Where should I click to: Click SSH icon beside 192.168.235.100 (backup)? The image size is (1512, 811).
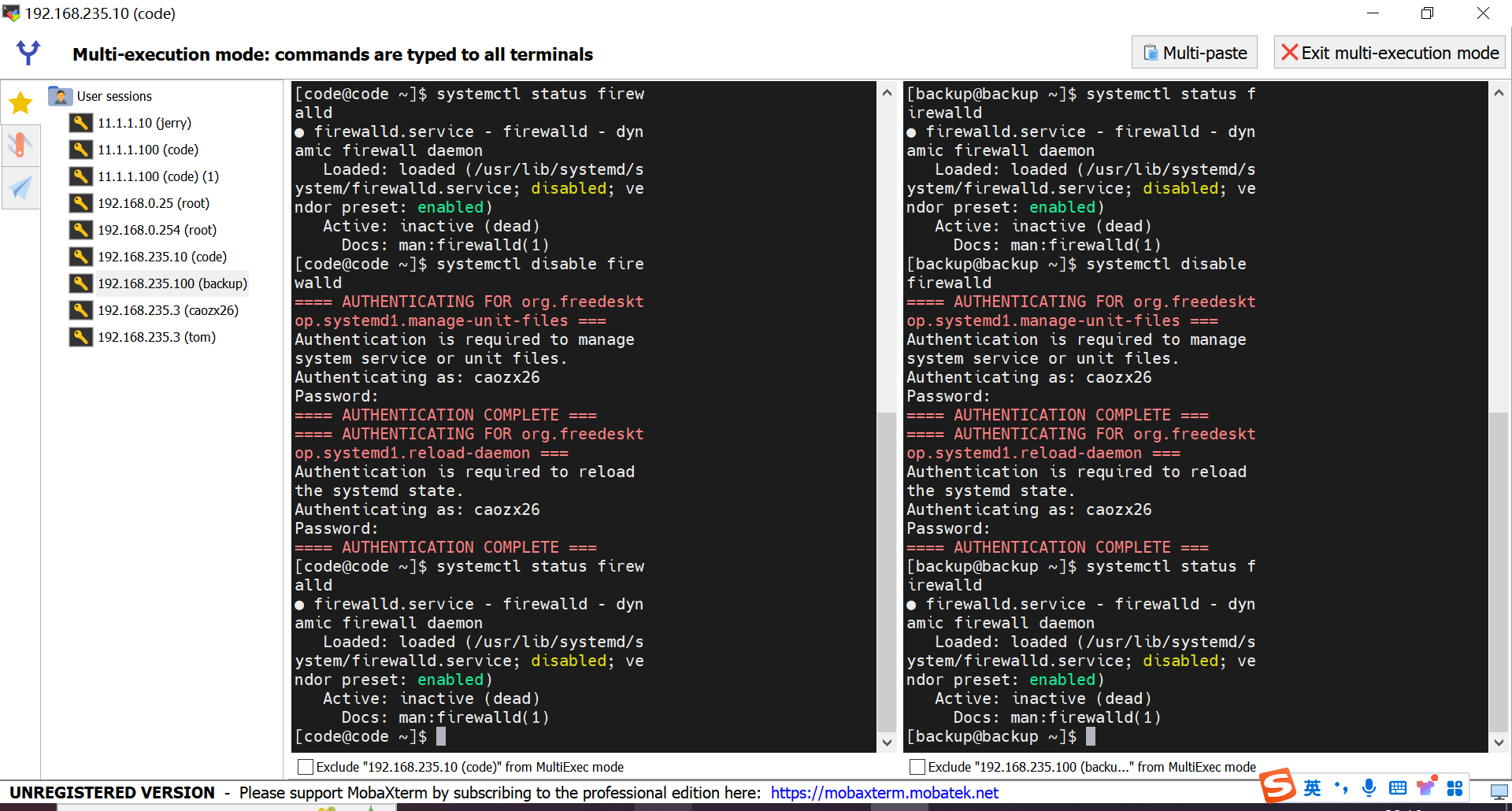(80, 283)
